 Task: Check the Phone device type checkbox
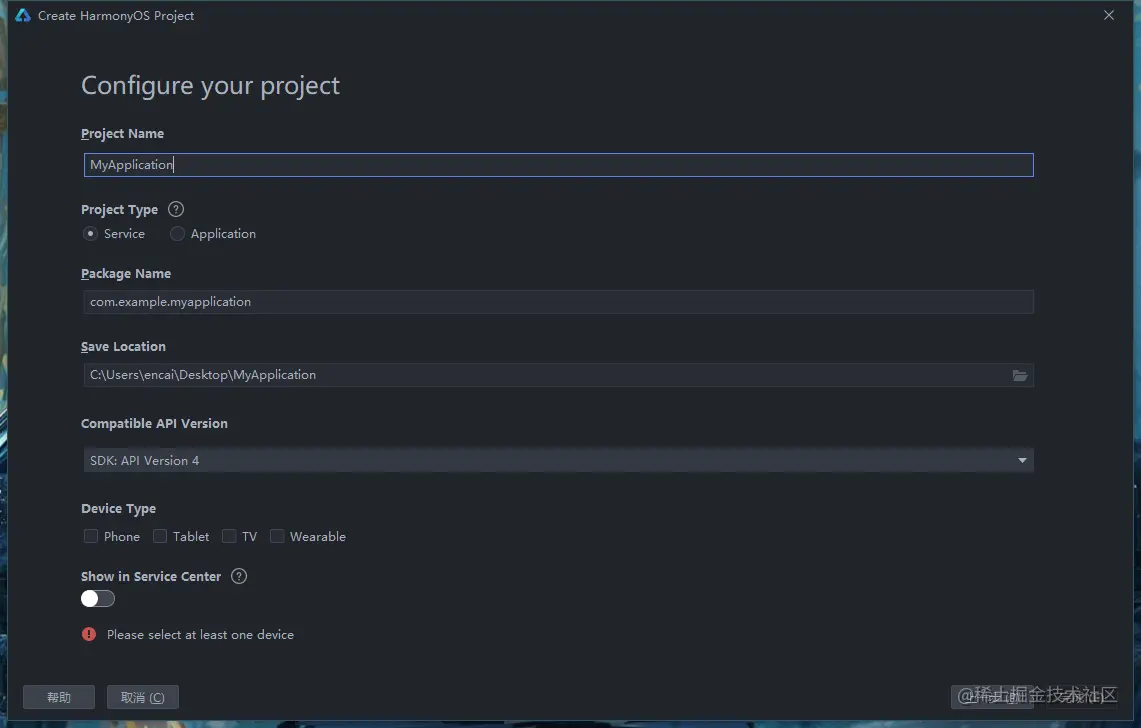point(91,537)
